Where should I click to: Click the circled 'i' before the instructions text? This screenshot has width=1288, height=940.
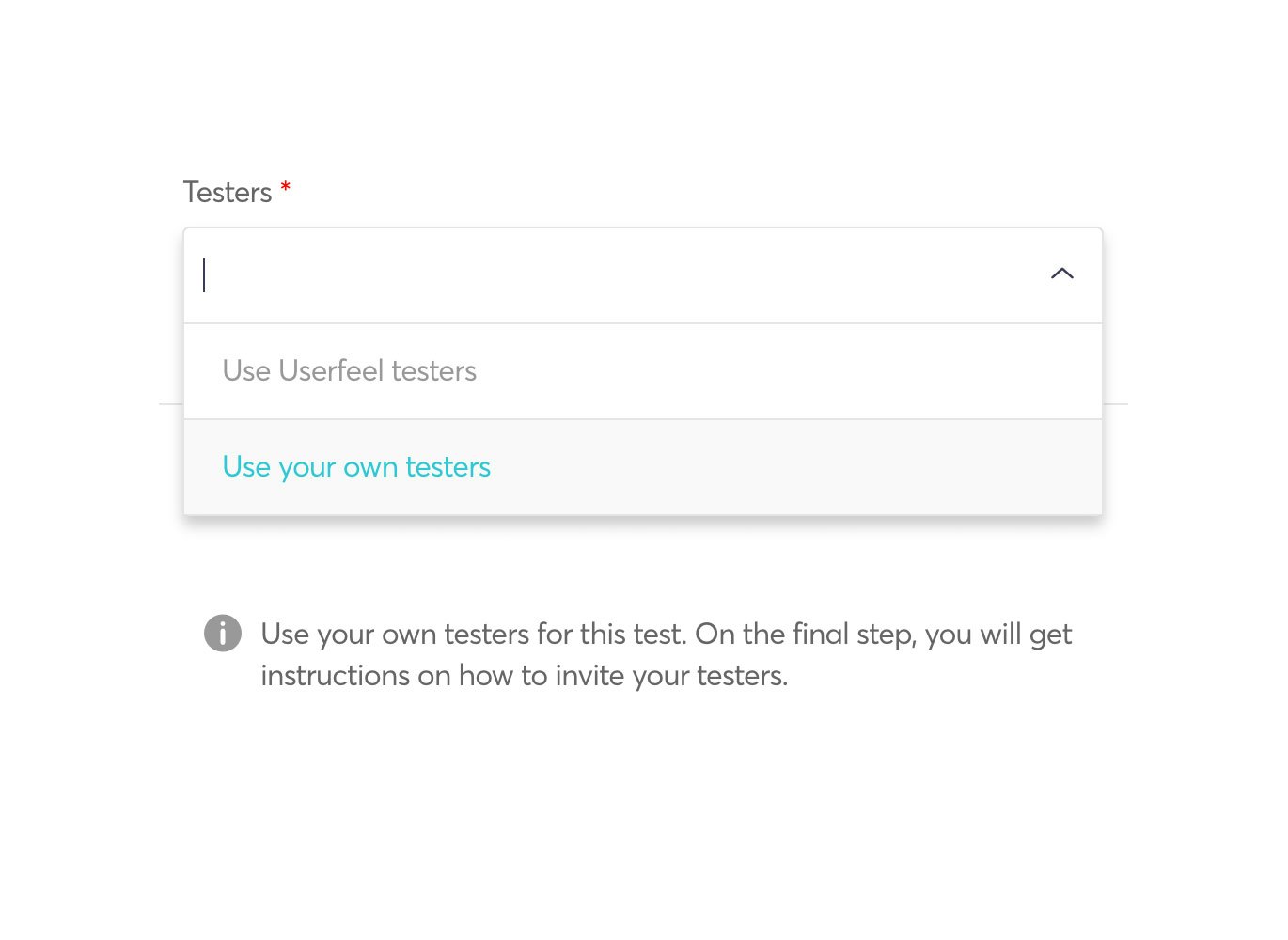pyautogui.click(x=223, y=634)
